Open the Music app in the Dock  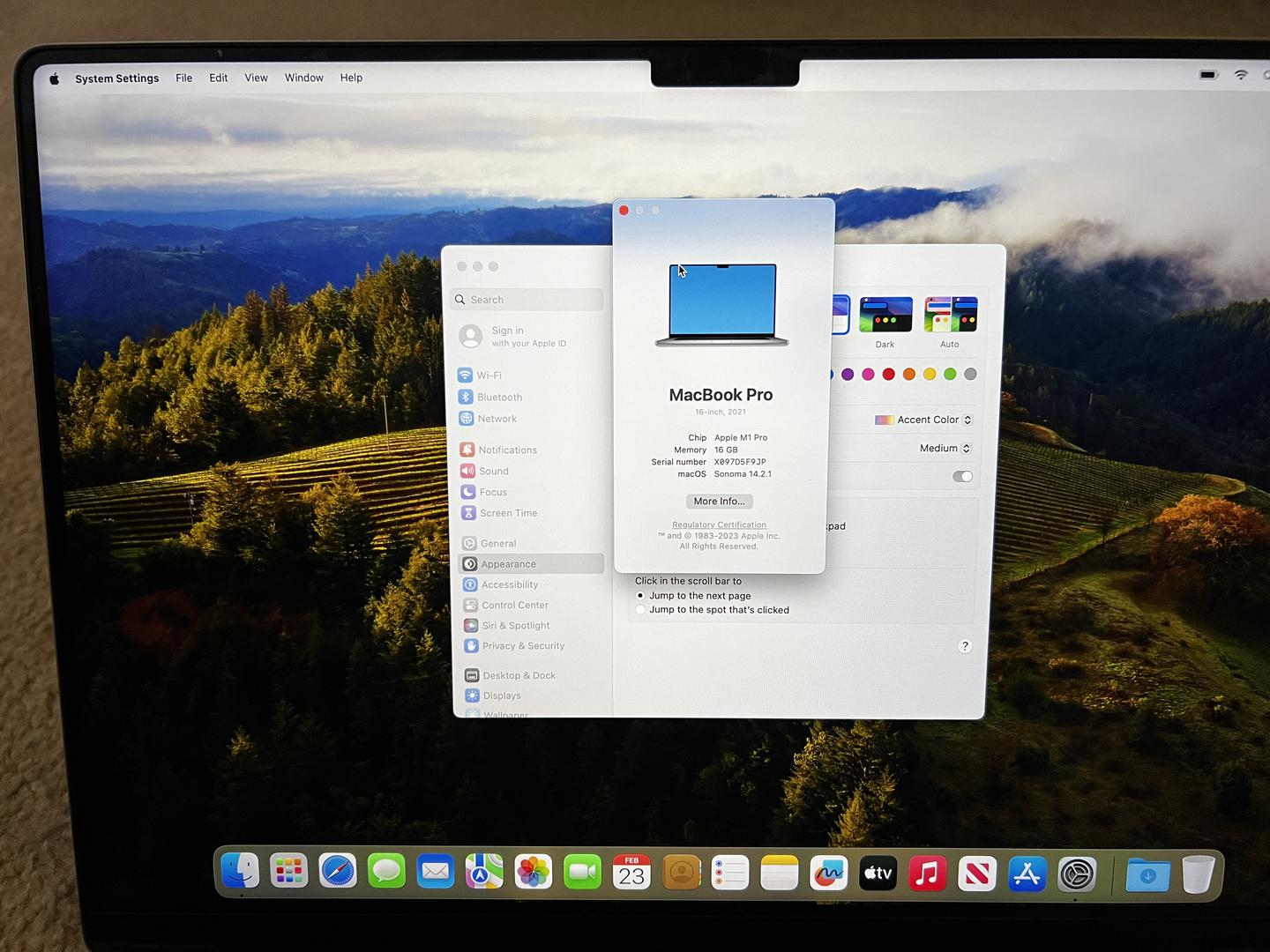point(927,874)
